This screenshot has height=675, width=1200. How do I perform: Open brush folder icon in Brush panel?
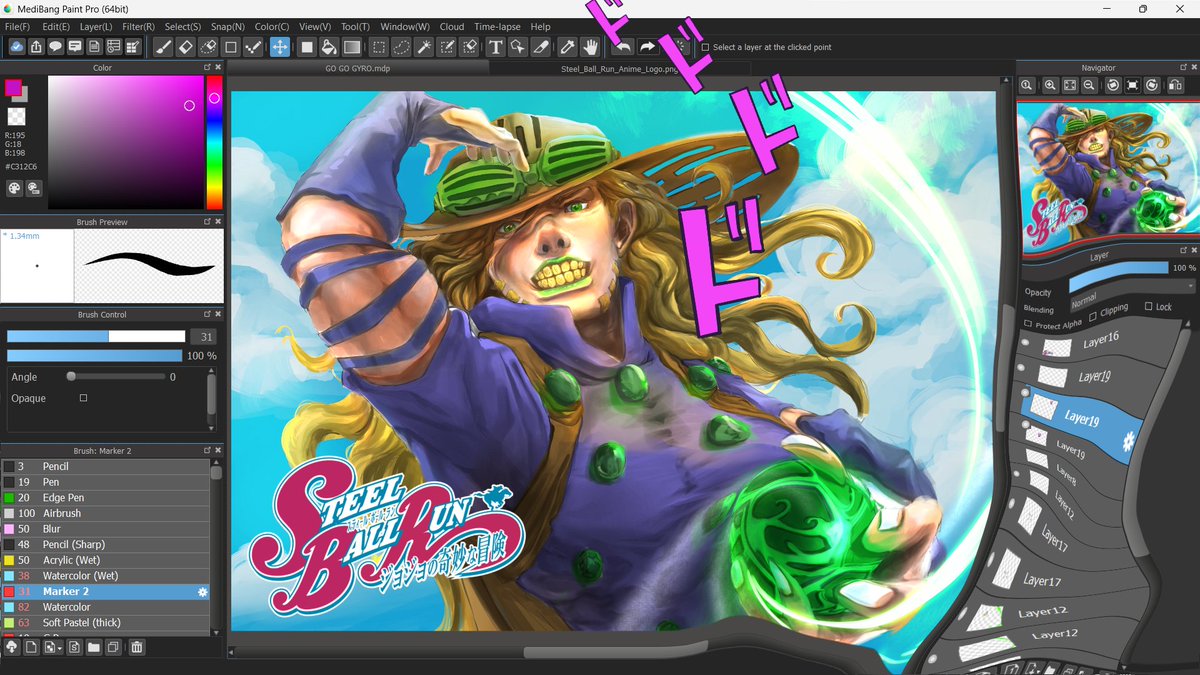pyautogui.click(x=93, y=648)
